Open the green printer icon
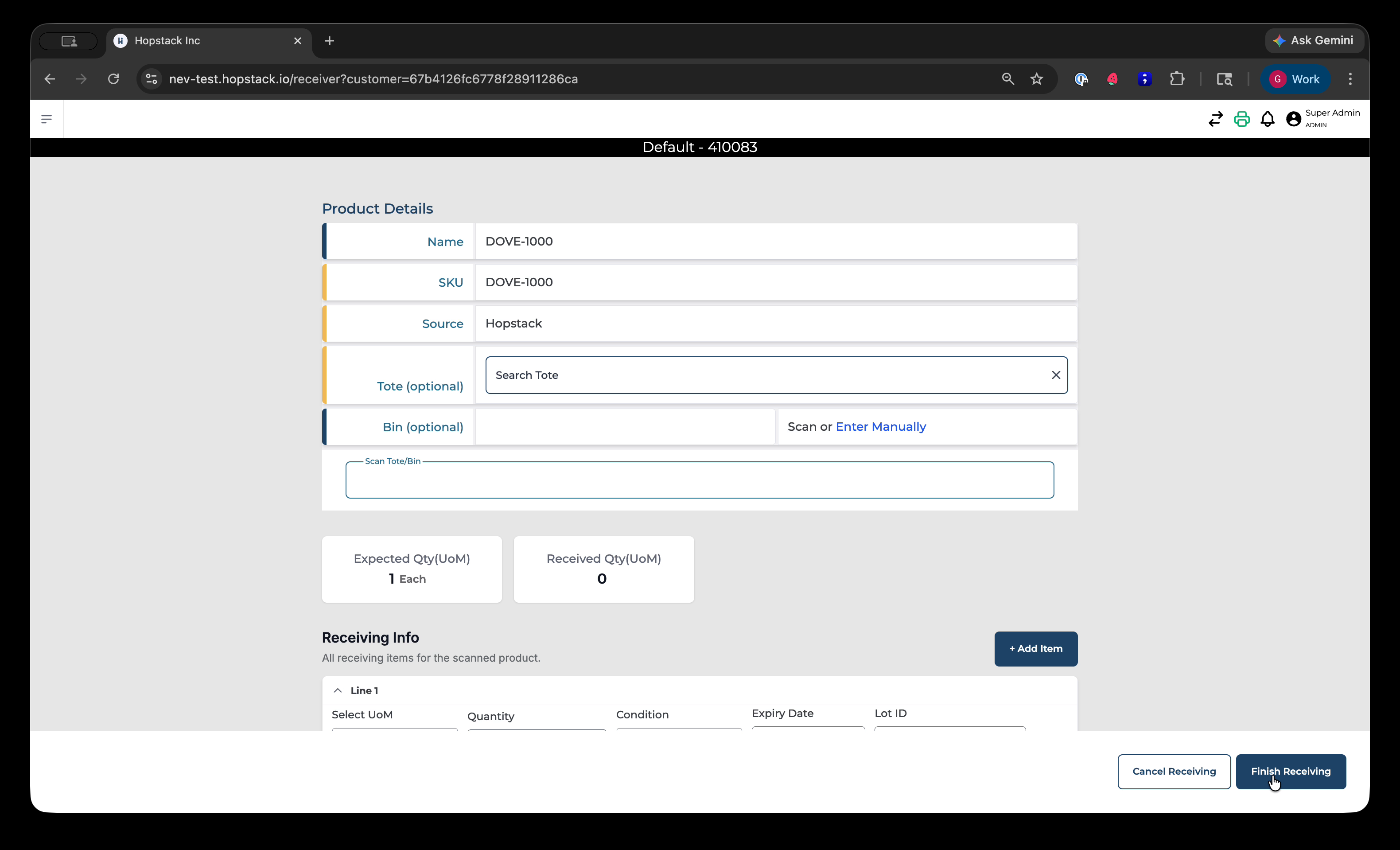The width and height of the screenshot is (1400, 850). tap(1241, 119)
